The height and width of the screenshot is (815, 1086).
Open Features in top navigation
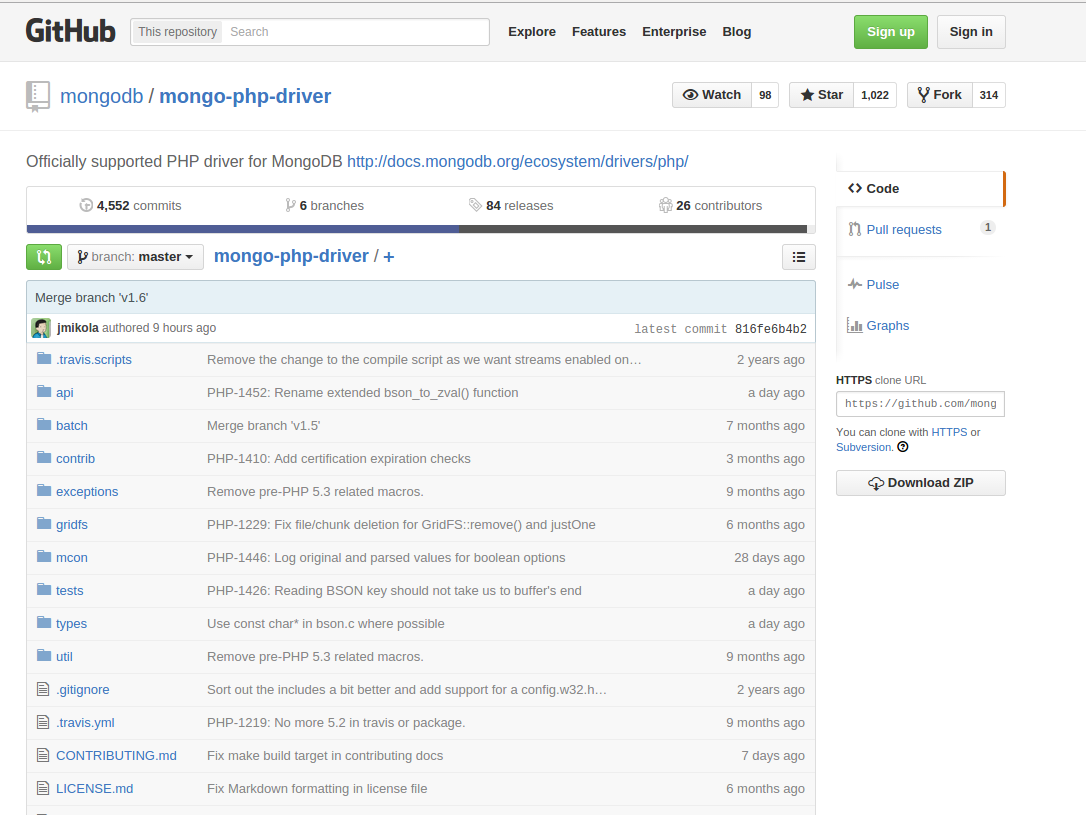point(598,32)
